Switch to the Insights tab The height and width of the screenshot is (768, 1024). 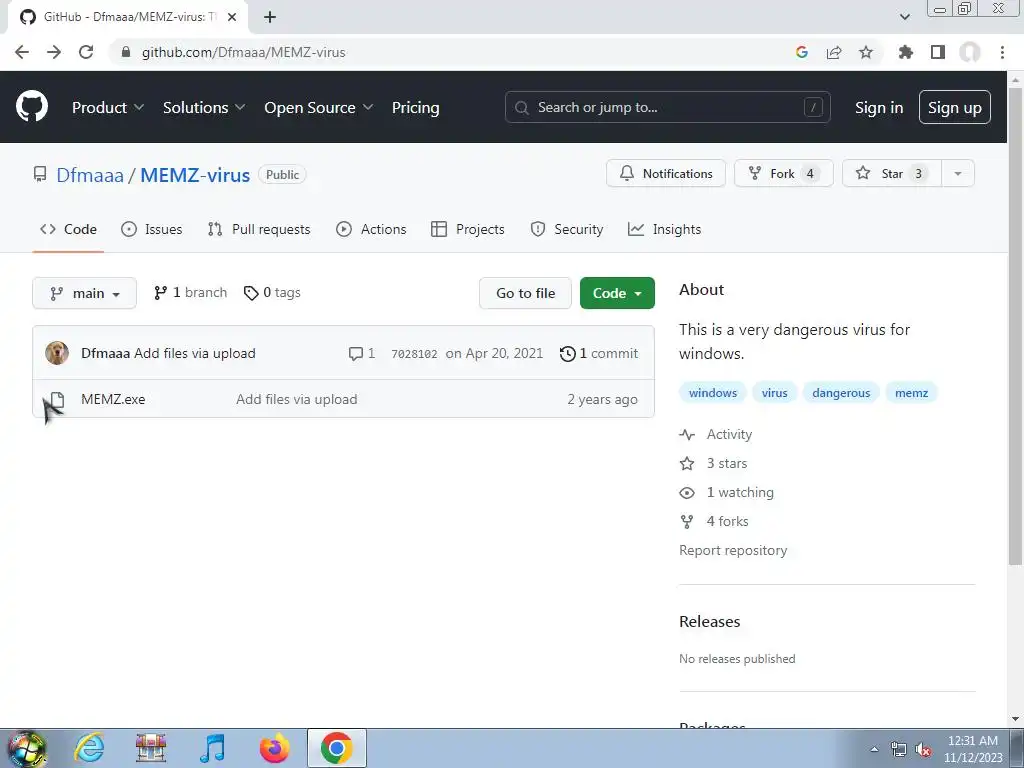tap(664, 229)
